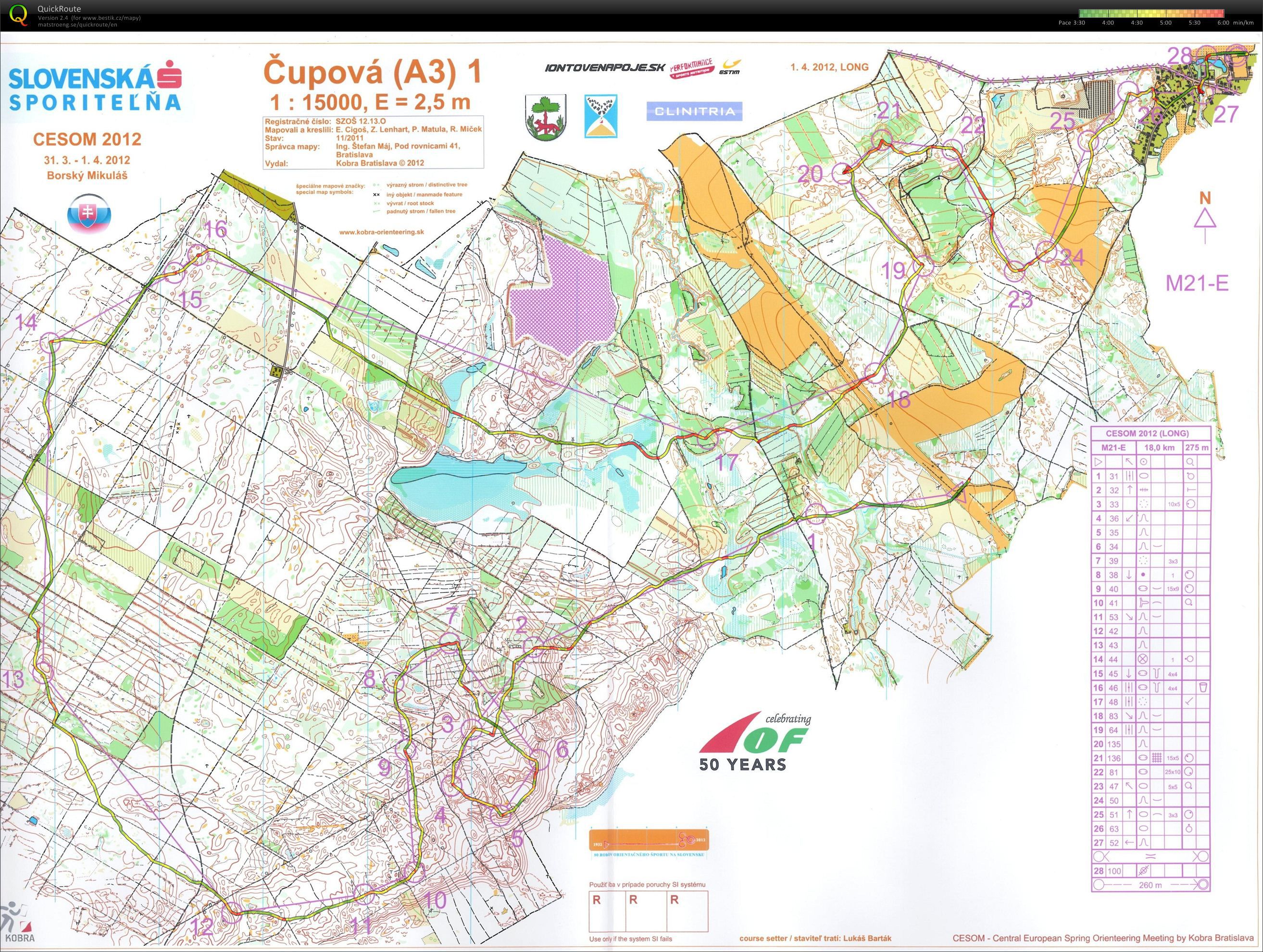1263x952 pixels.
Task: Click the IOF 50 Years logo
Action: [754, 742]
